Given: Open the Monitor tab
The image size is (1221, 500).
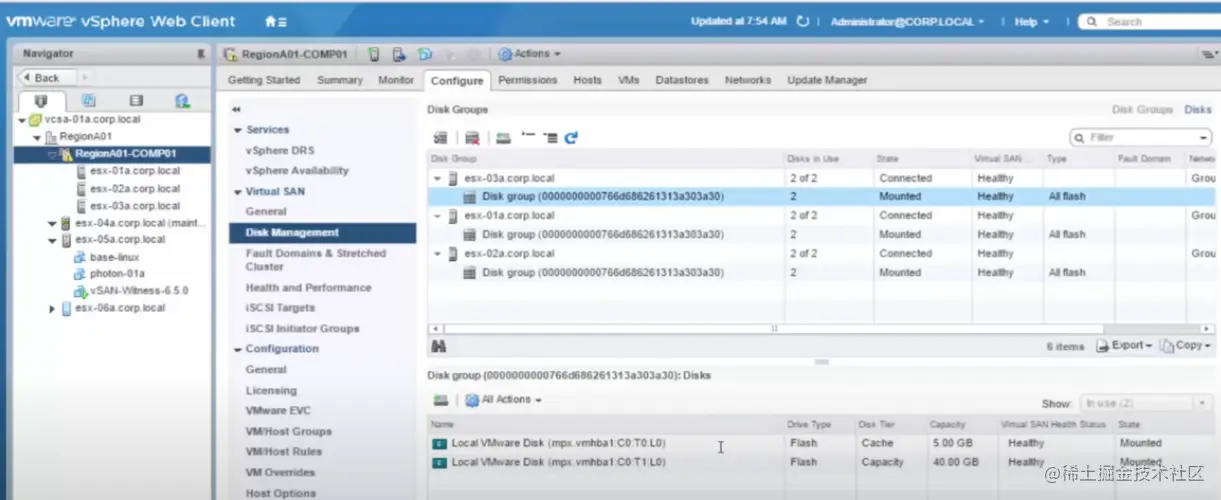Looking at the screenshot, I should pyautogui.click(x=396, y=80).
